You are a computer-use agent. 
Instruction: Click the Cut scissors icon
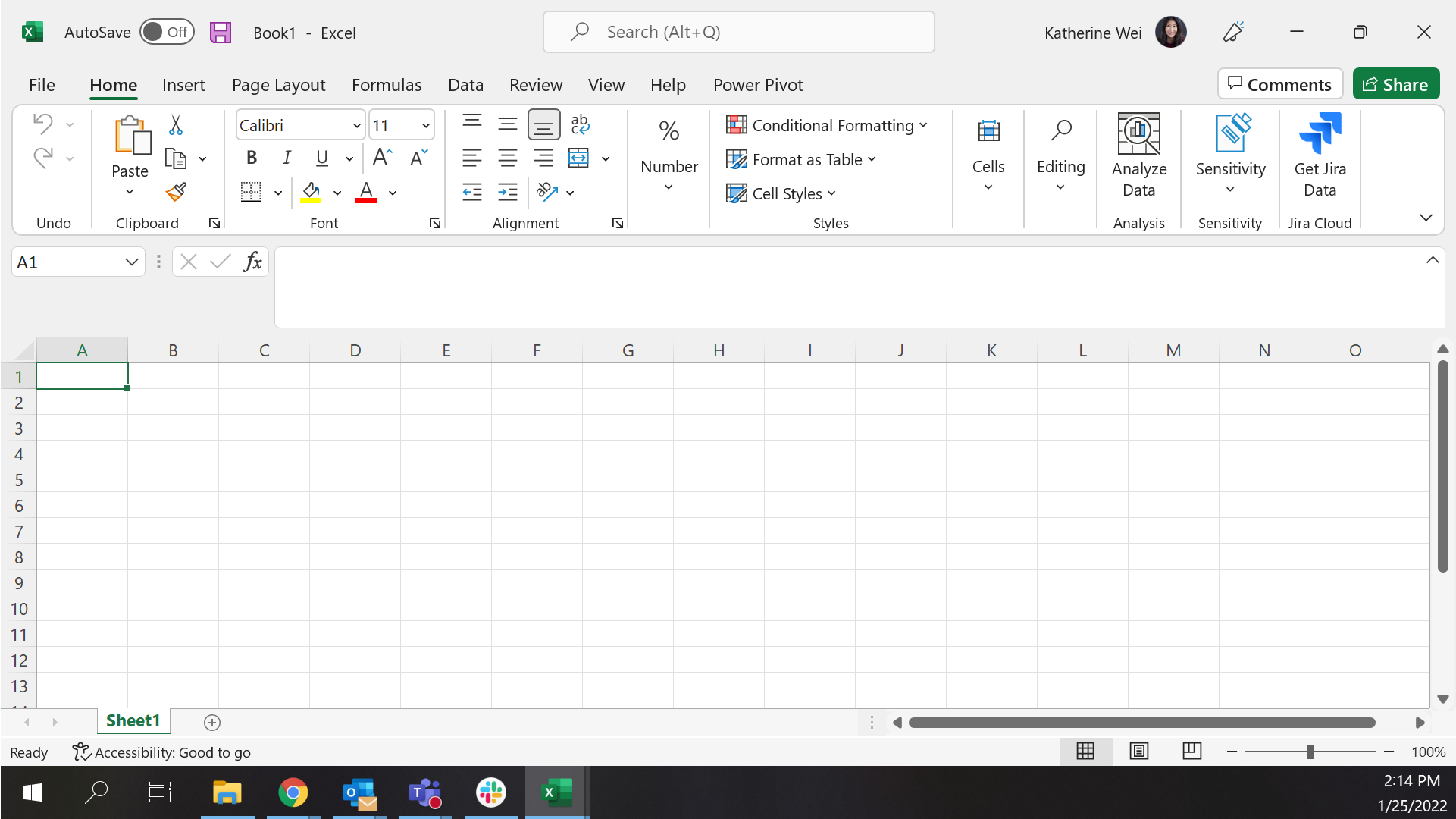coord(176,124)
